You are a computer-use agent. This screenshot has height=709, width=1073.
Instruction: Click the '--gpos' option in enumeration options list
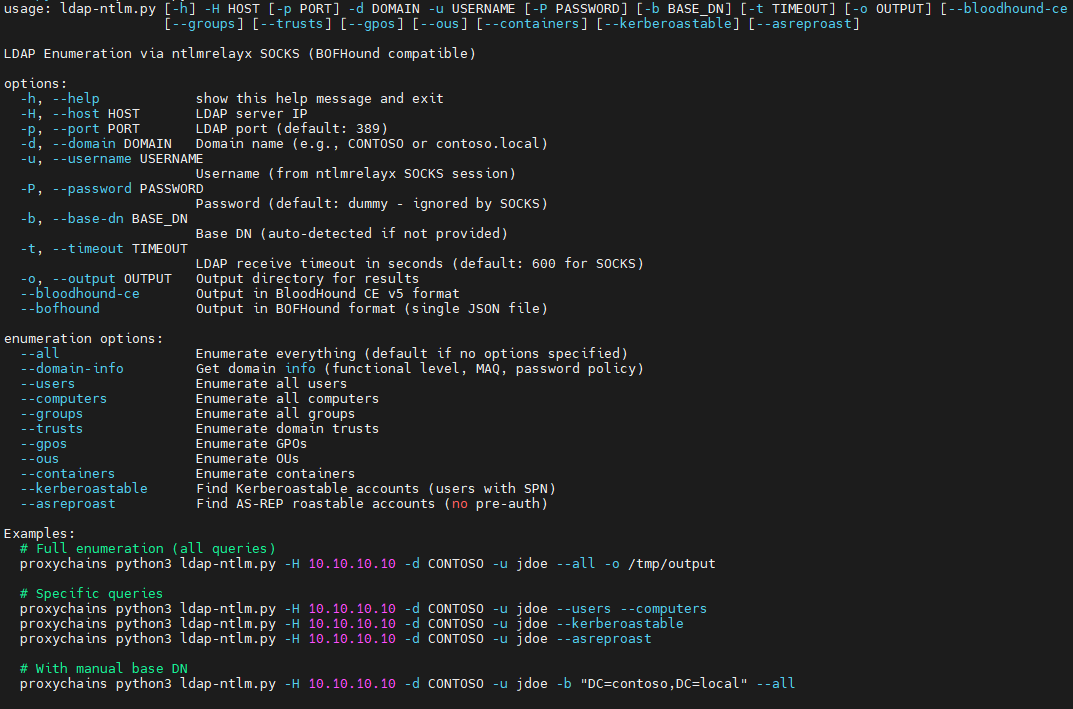coord(44,444)
